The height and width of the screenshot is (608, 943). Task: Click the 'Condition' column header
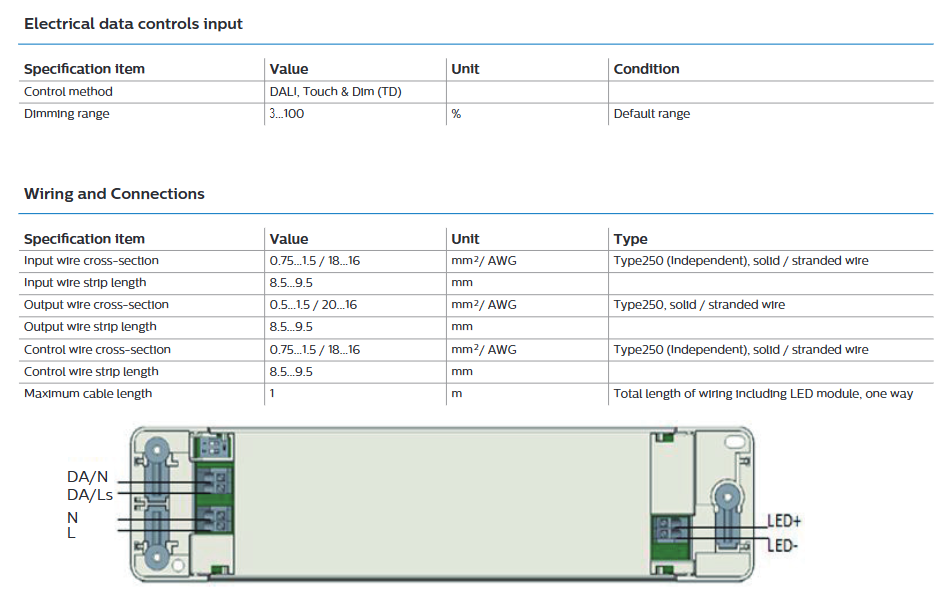pos(646,69)
